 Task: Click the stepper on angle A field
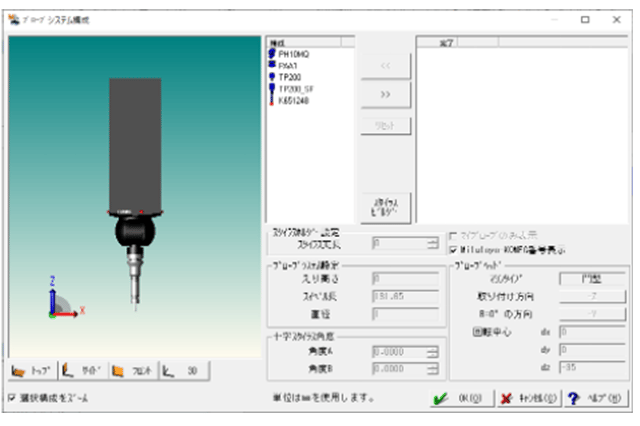coord(433,352)
